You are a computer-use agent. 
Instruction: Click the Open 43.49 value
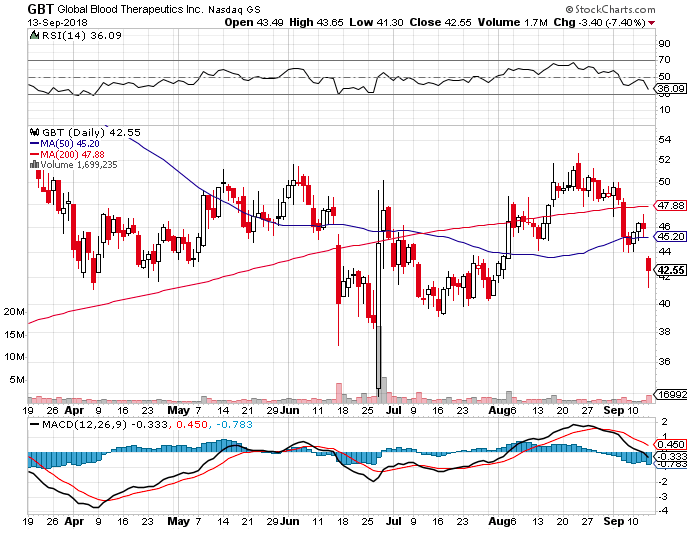(x=254, y=22)
